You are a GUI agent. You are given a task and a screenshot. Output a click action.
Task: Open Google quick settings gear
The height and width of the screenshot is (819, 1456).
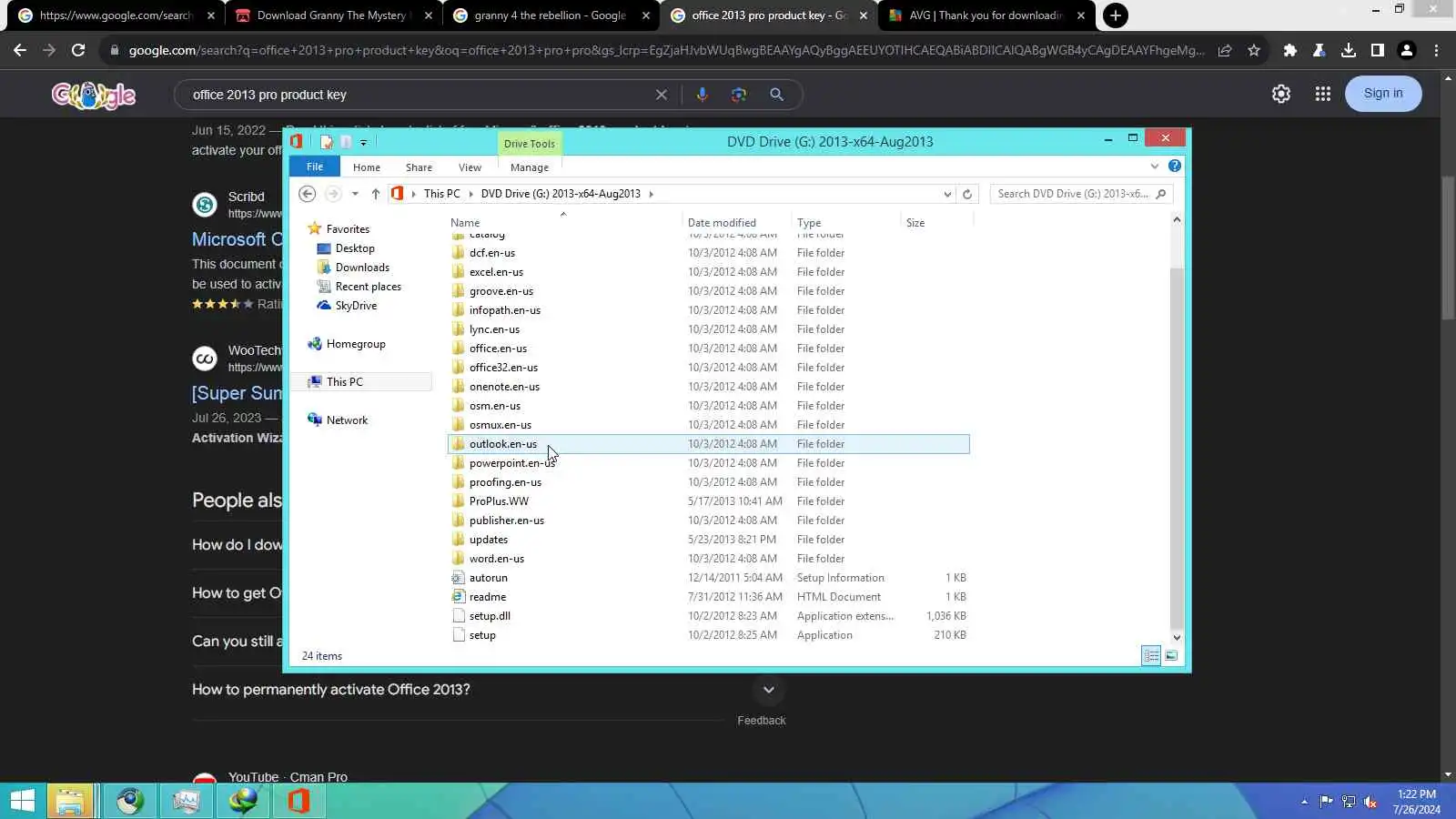coord(1281,94)
